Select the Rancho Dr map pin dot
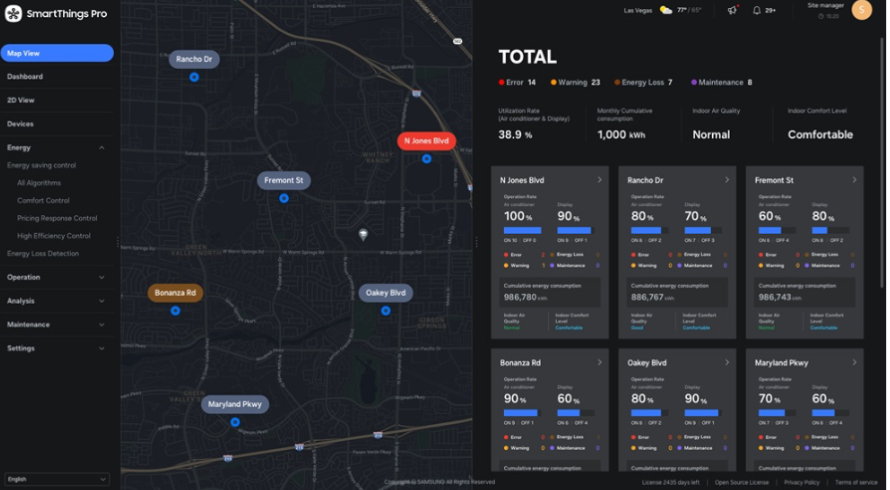The height and width of the screenshot is (490, 890). tap(194, 77)
